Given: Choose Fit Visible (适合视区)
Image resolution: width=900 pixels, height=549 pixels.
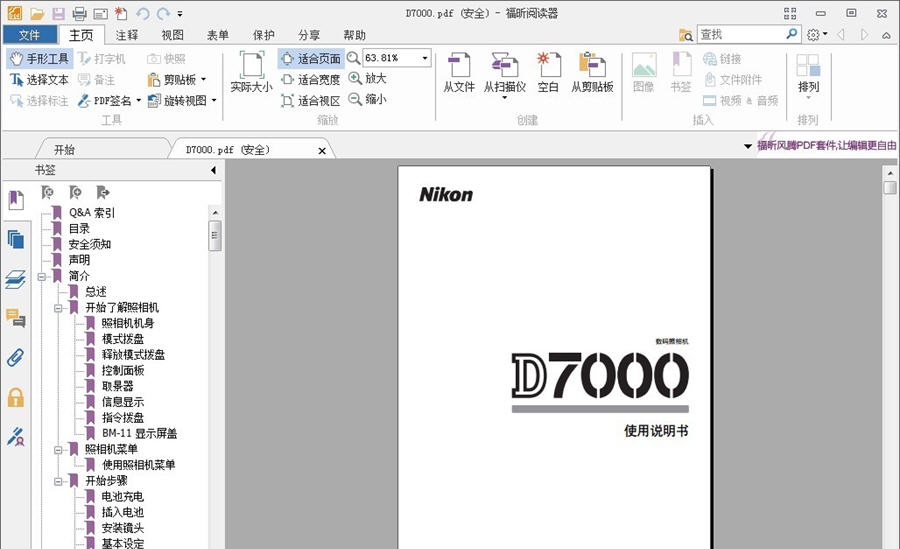Looking at the screenshot, I should (311, 100).
